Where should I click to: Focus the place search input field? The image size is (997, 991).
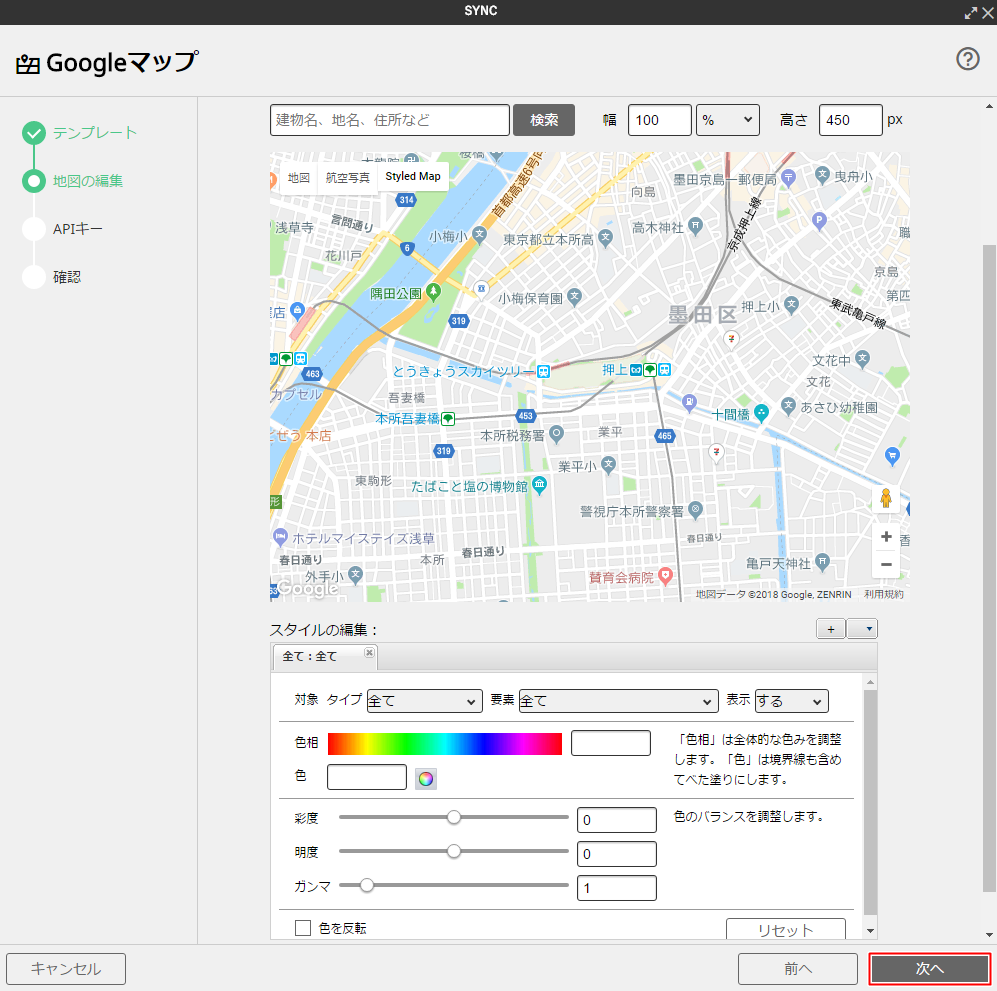click(x=390, y=120)
